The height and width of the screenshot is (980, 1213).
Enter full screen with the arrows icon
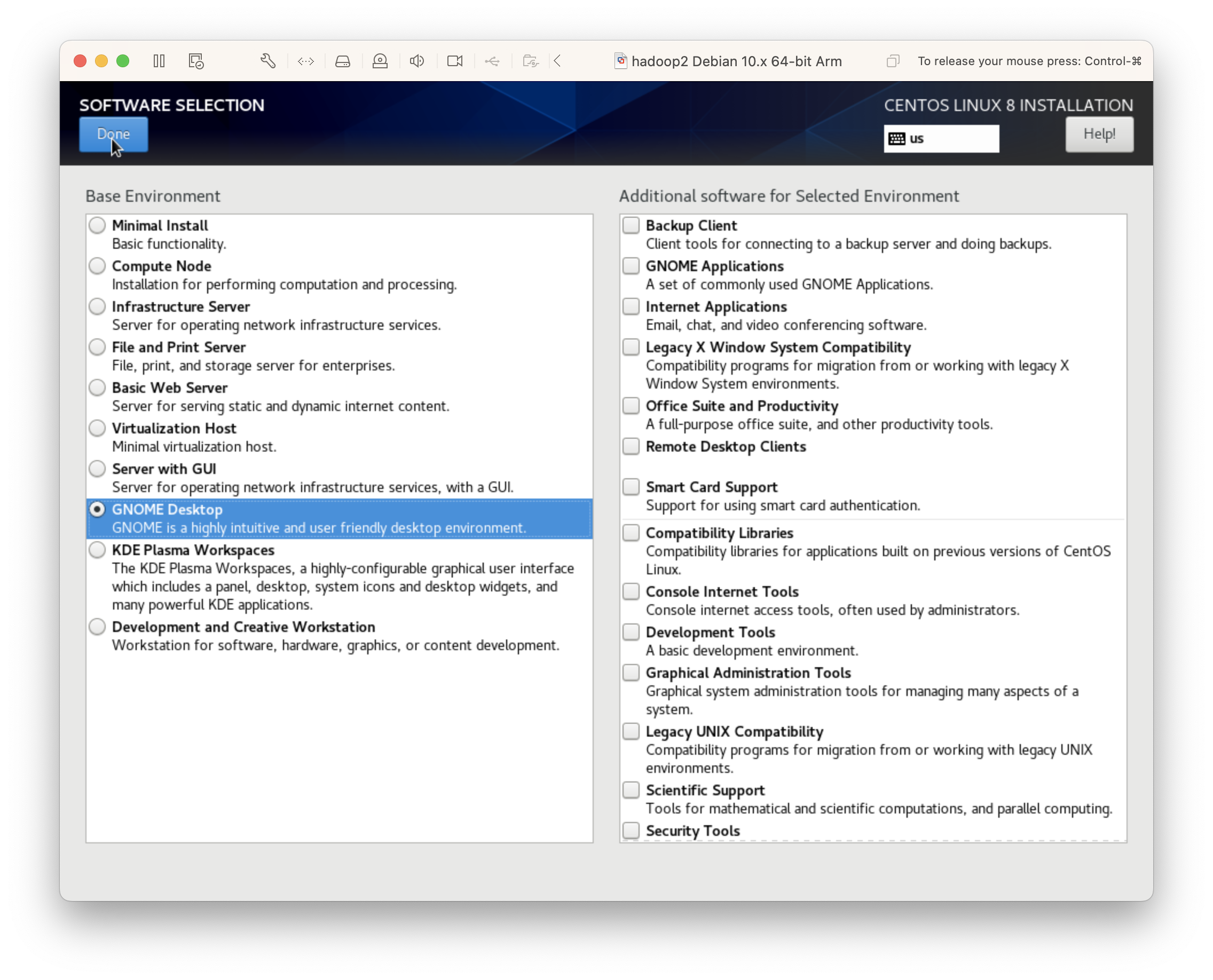point(305,60)
